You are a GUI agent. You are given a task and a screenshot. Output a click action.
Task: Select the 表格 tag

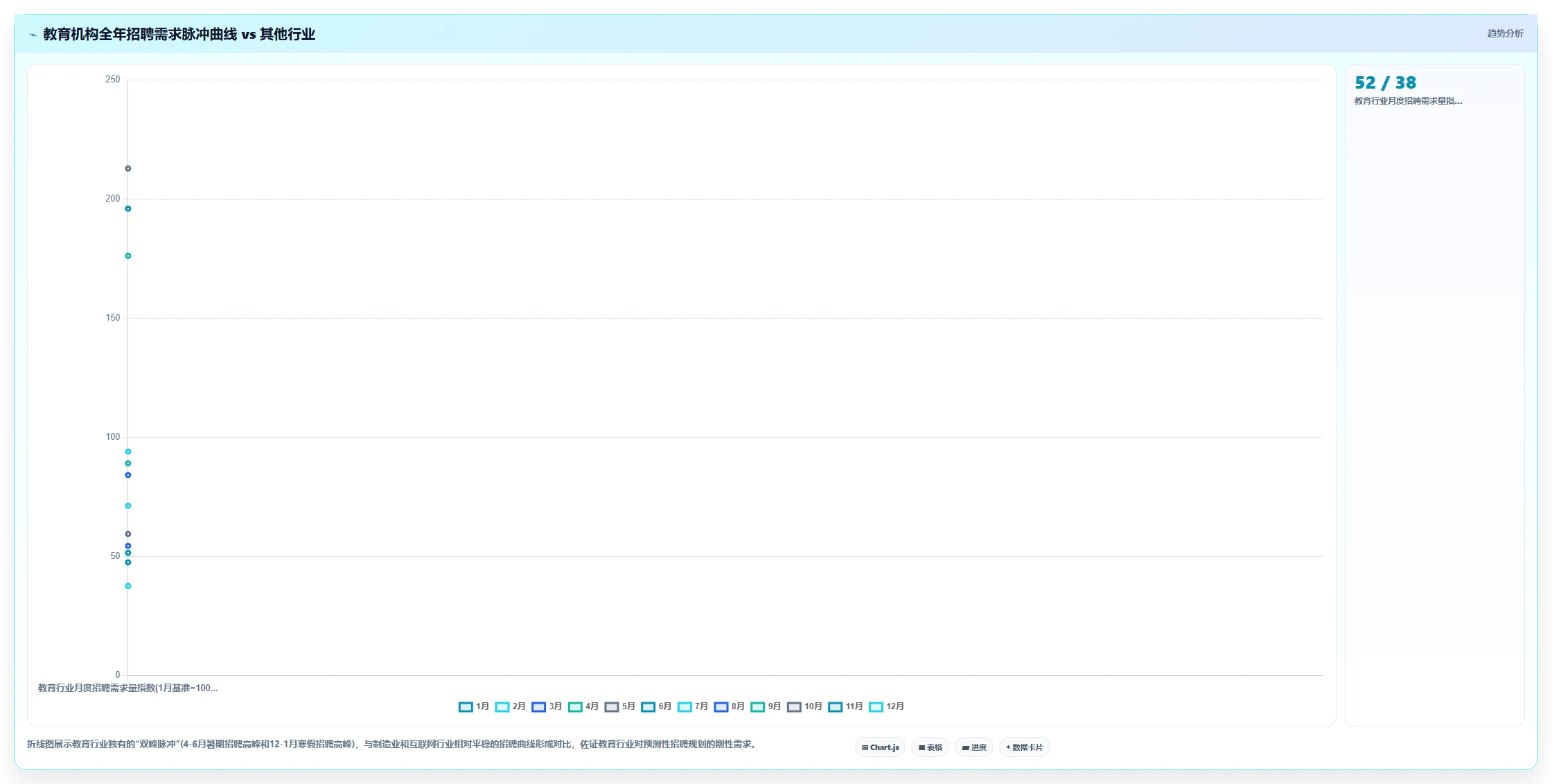pos(930,747)
